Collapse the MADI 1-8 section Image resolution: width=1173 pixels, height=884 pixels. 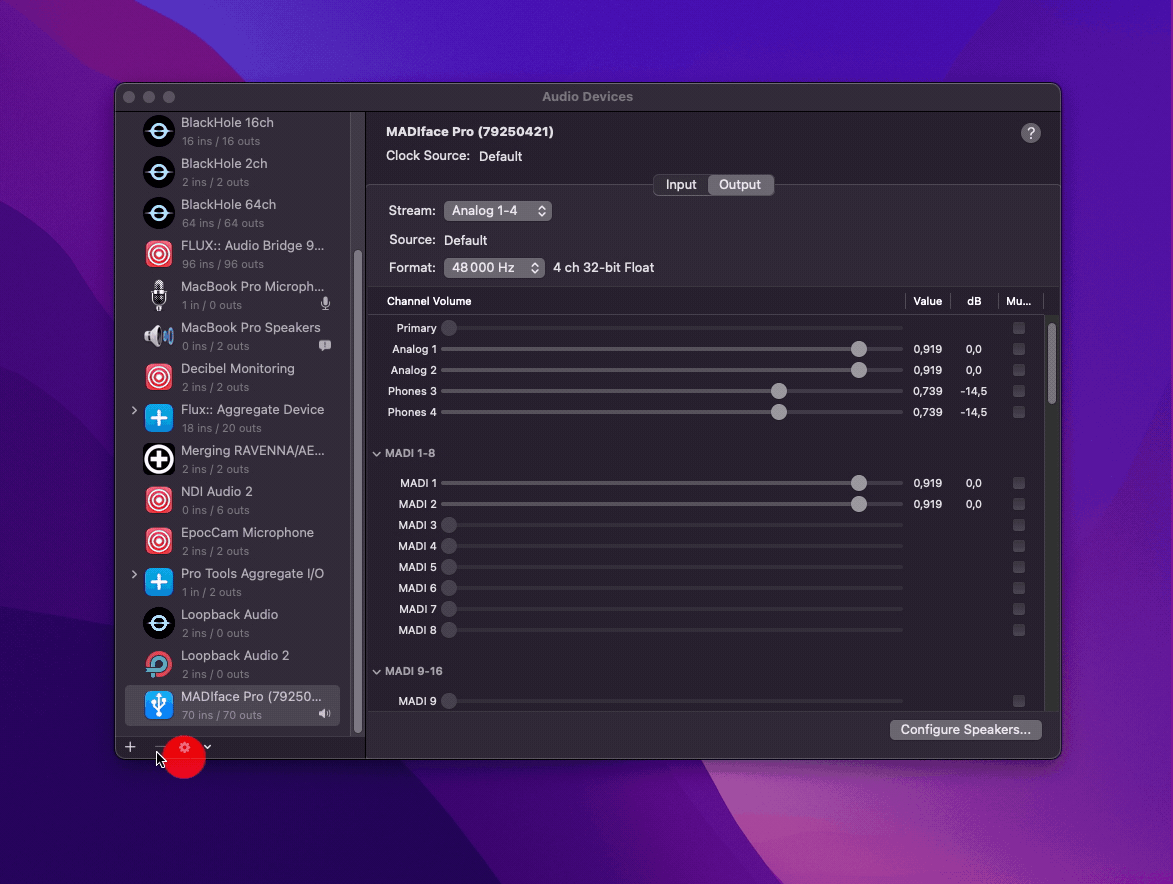pos(377,453)
